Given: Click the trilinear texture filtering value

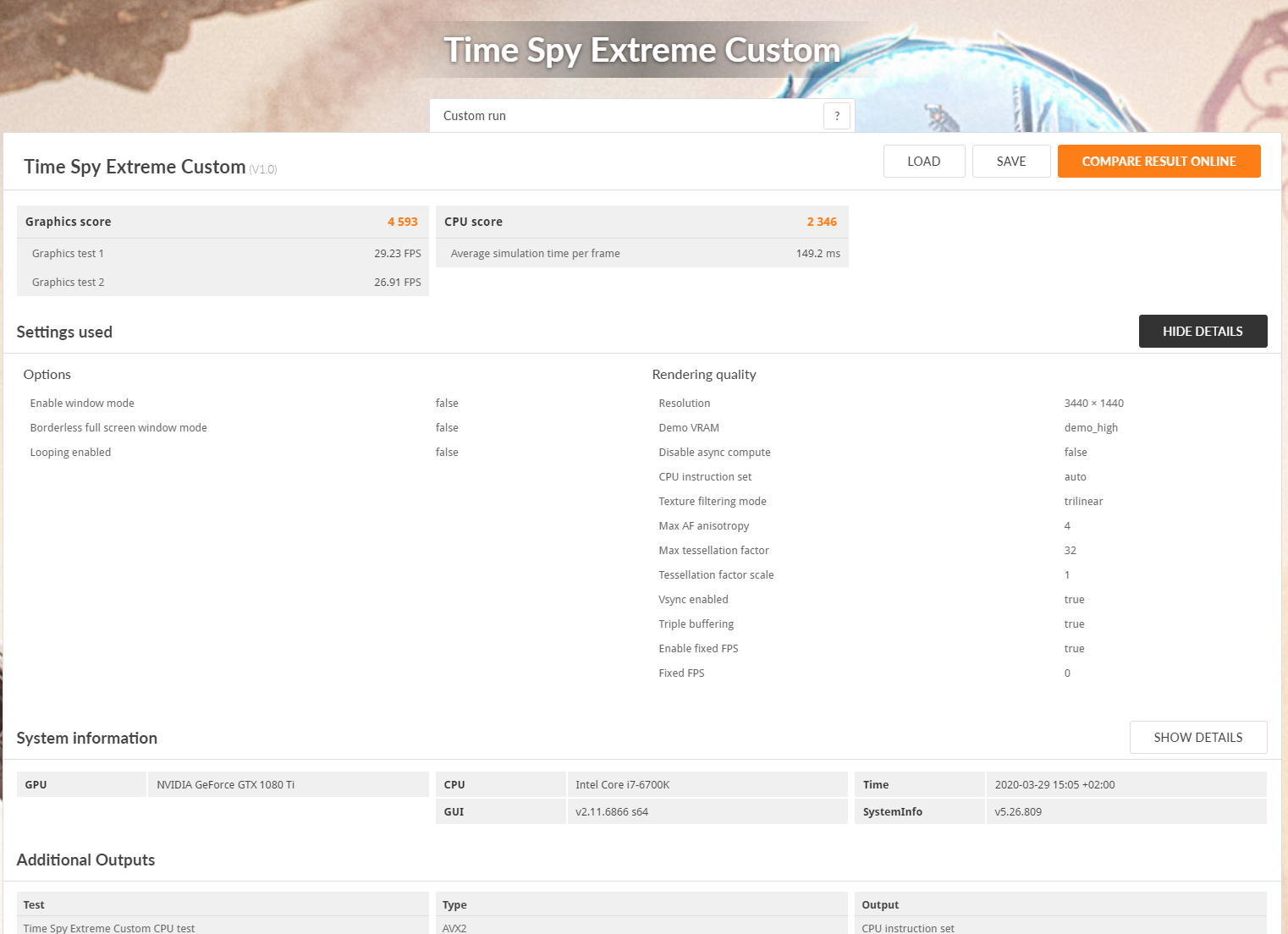Looking at the screenshot, I should coord(1083,502).
